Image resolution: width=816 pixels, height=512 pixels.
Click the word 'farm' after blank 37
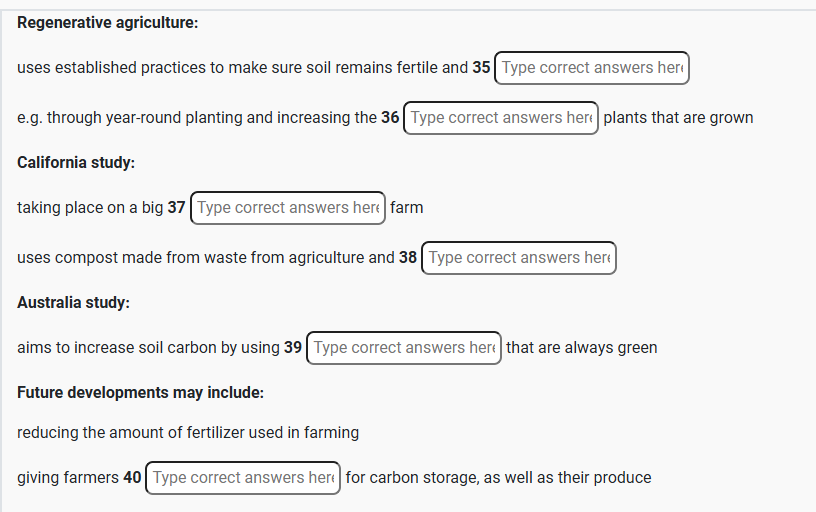click(406, 208)
